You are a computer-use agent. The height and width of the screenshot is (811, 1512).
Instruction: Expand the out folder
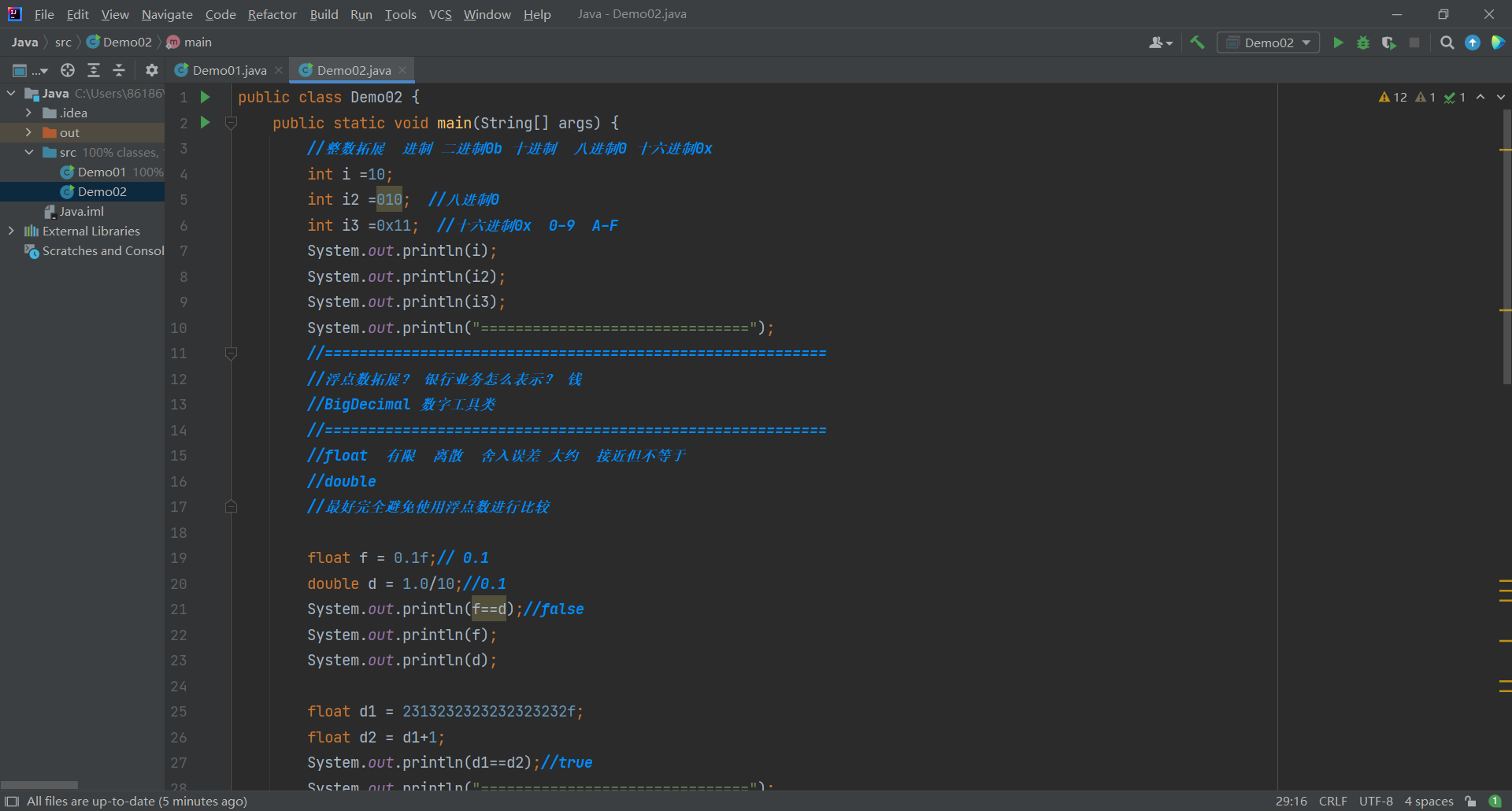point(29,132)
